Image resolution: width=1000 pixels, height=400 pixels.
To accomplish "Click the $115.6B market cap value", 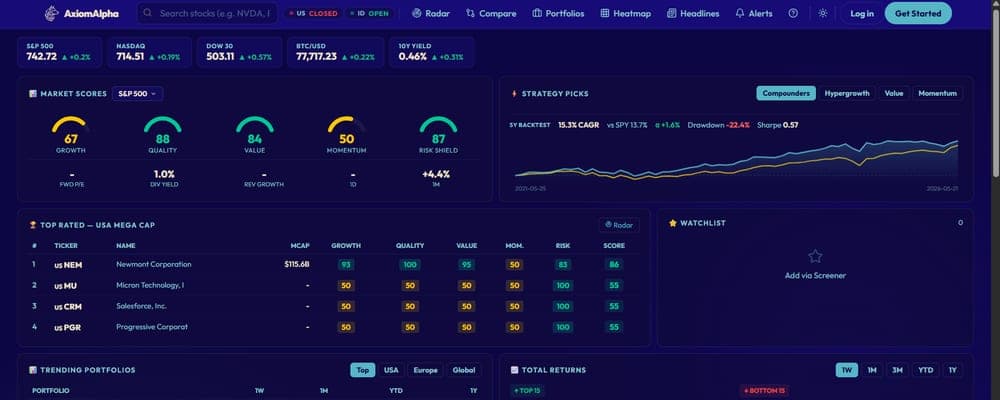I will click(x=297, y=264).
